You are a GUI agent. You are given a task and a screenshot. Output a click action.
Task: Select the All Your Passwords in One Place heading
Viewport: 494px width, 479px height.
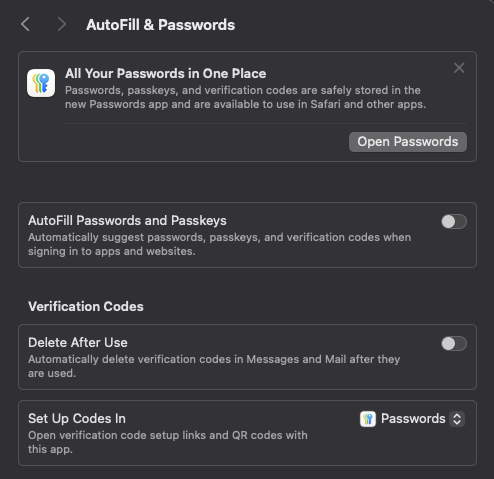(x=165, y=74)
